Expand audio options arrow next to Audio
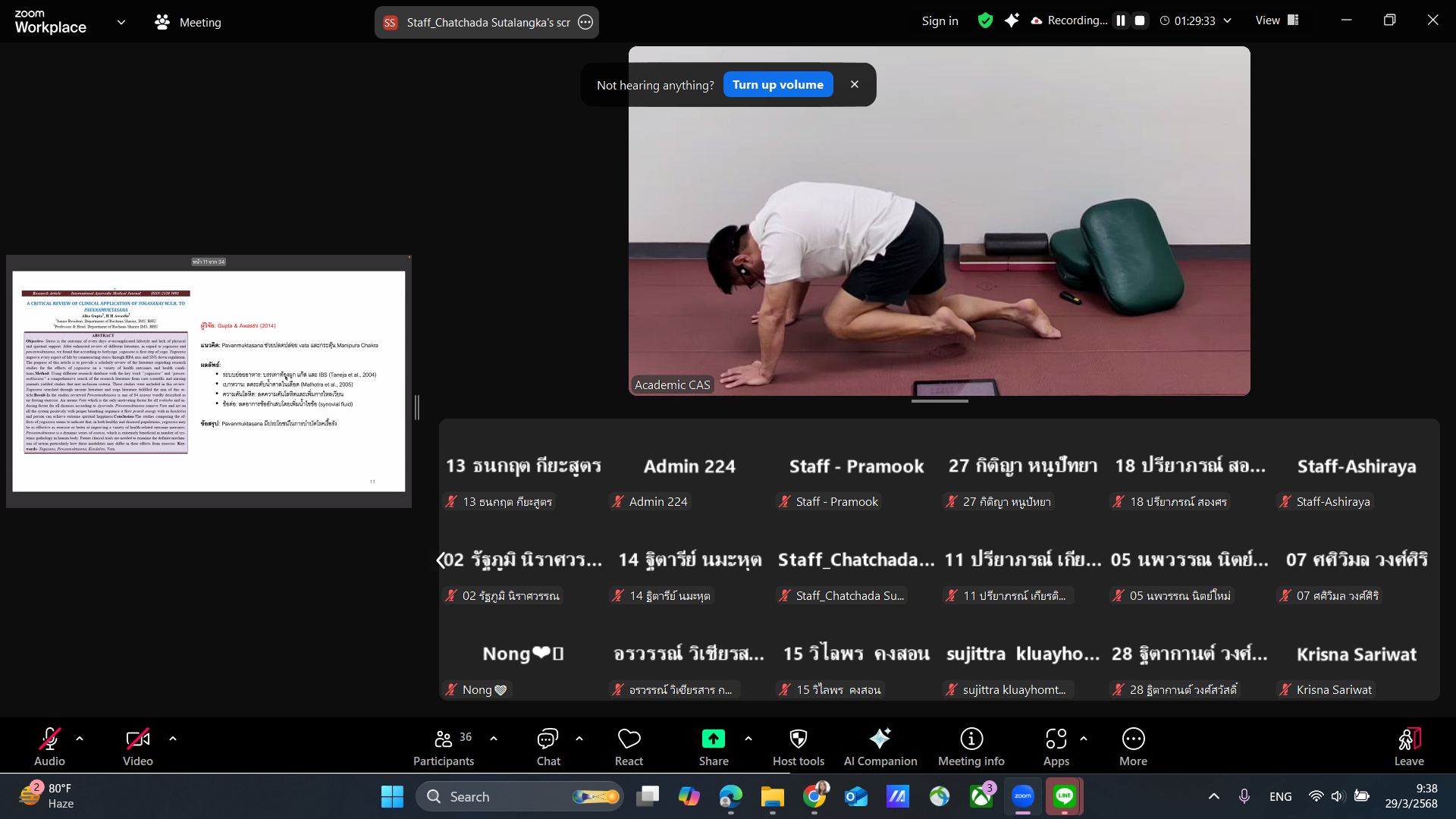The width and height of the screenshot is (1456, 819). pyautogui.click(x=80, y=738)
